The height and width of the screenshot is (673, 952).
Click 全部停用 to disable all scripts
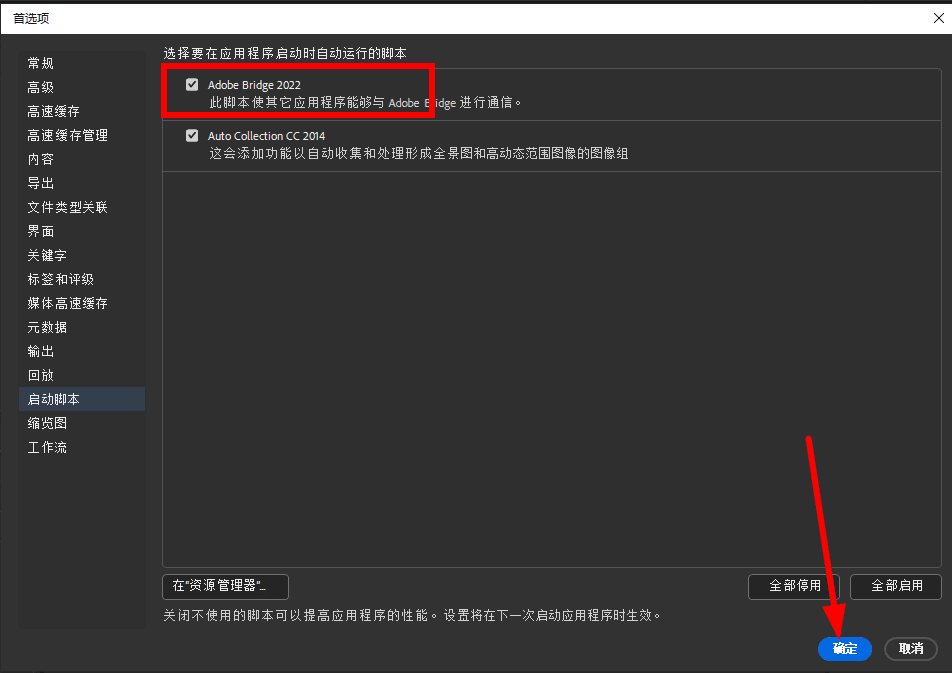click(x=794, y=586)
